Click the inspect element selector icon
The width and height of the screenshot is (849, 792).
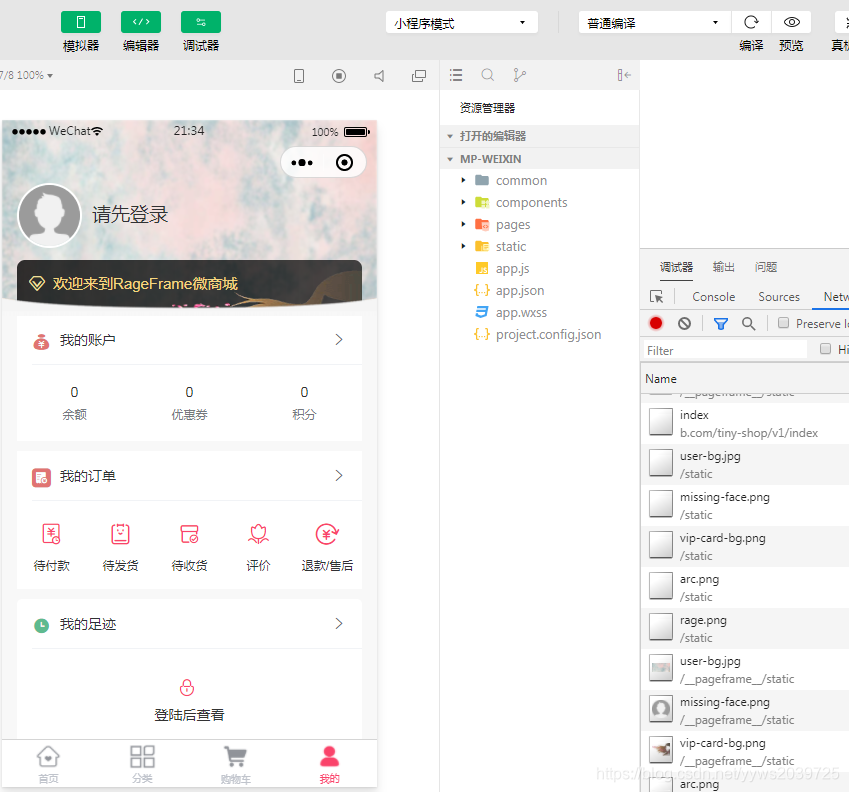[656, 297]
